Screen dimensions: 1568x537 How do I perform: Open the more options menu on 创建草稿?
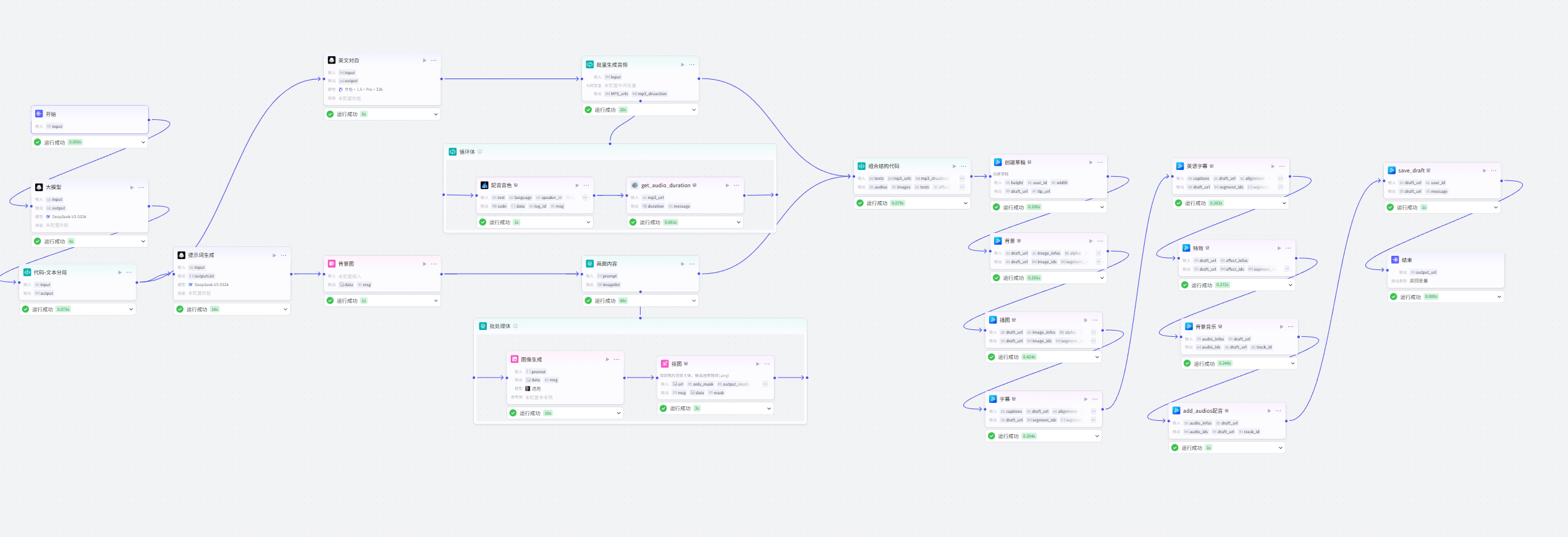tap(1100, 163)
